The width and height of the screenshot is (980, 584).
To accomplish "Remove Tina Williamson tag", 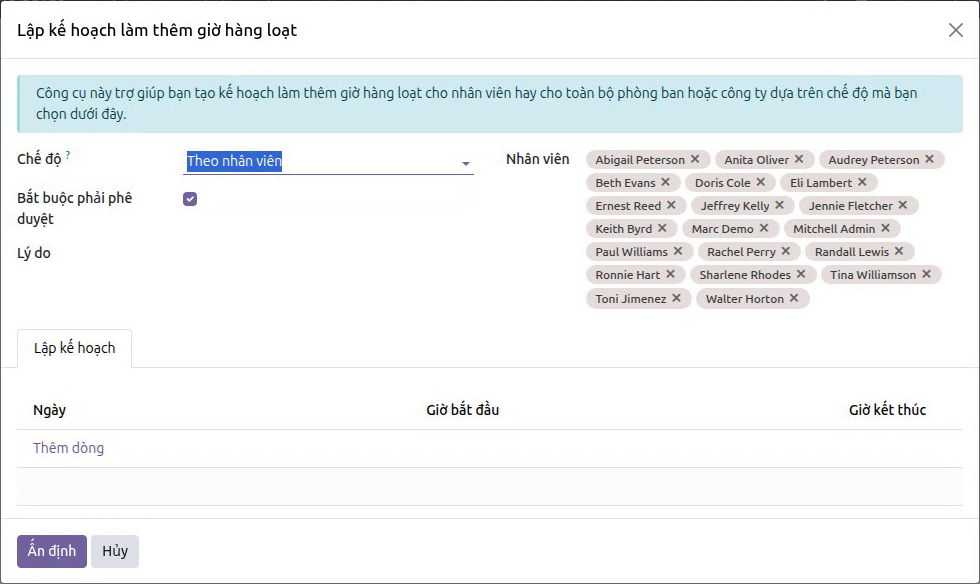I will (927, 274).
